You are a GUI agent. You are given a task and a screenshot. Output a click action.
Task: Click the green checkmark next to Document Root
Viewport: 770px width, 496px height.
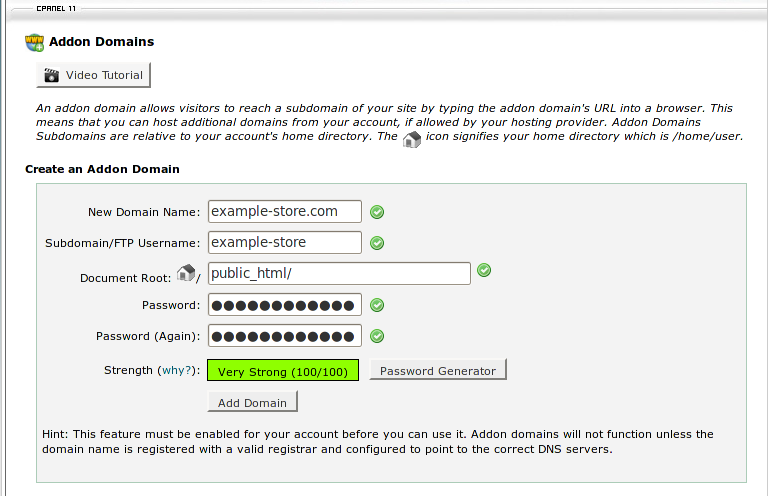[484, 270]
